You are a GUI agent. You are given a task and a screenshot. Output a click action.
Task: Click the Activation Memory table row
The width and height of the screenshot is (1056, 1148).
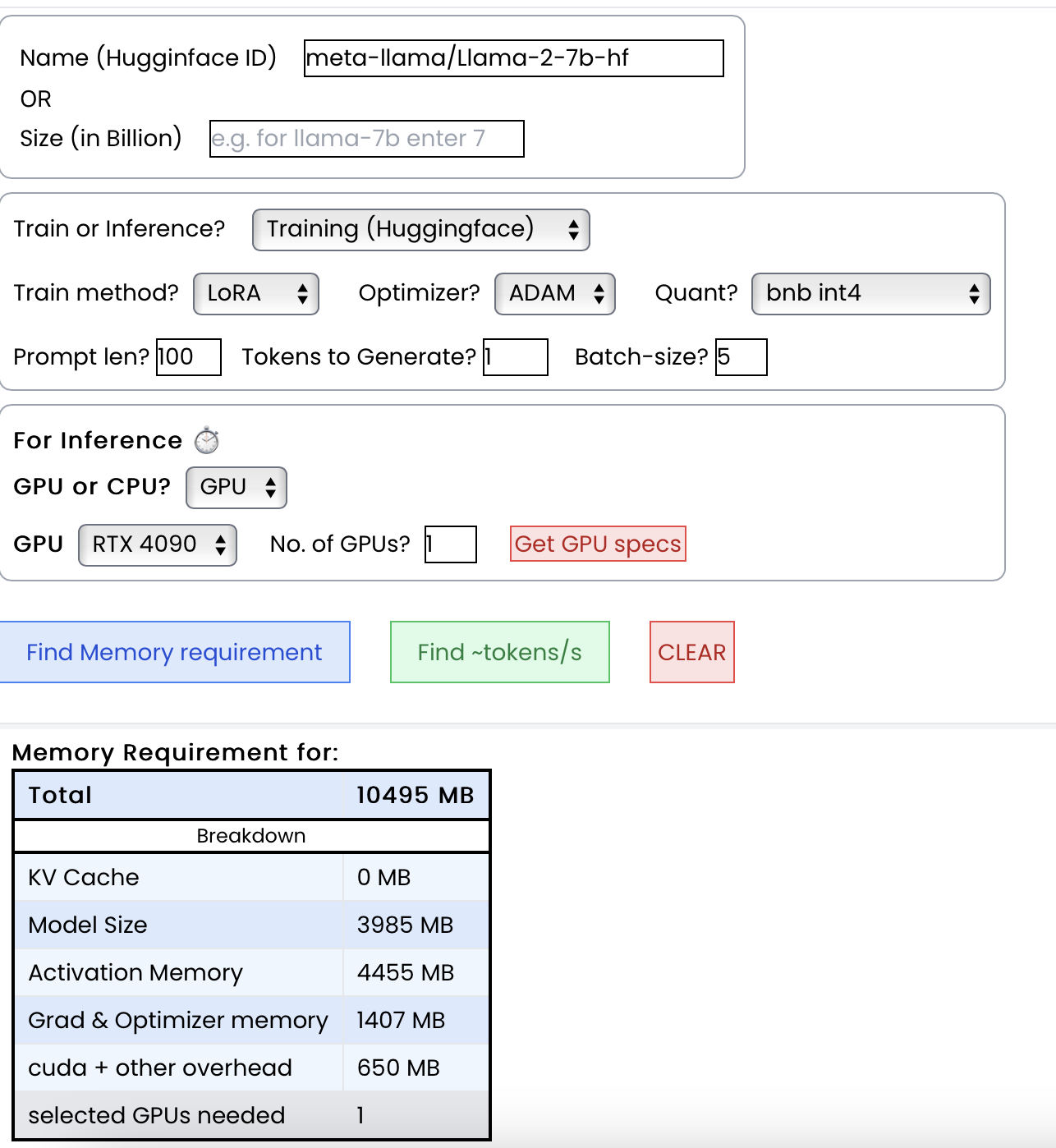[251, 973]
